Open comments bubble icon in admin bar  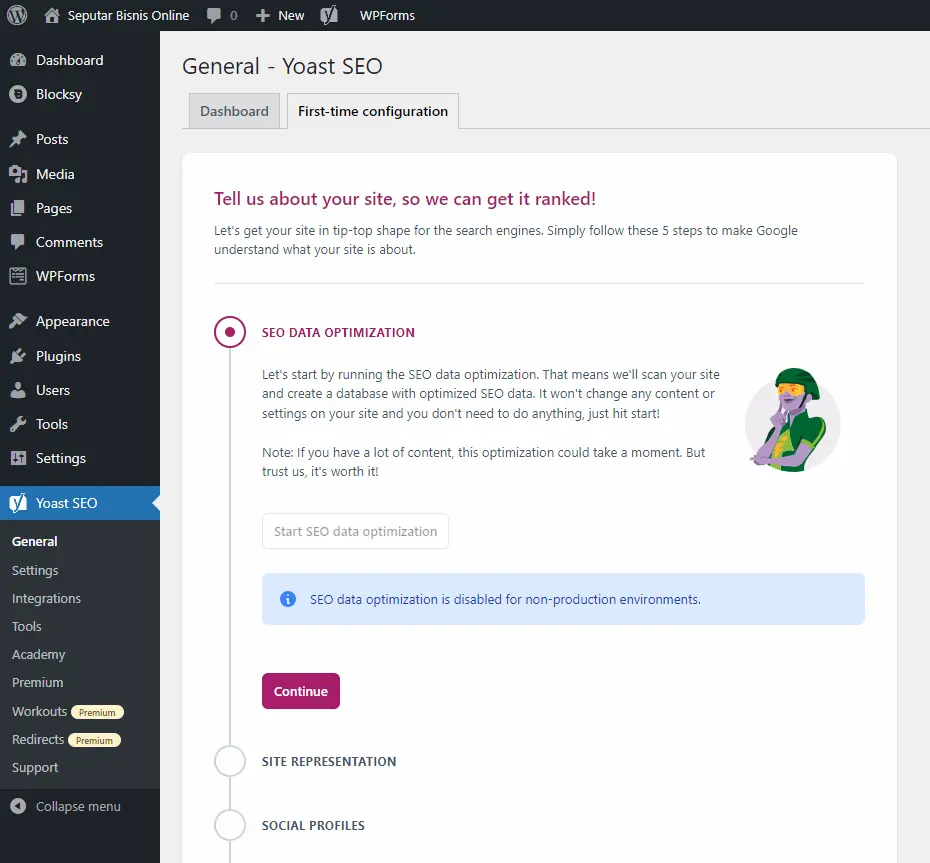(x=214, y=15)
